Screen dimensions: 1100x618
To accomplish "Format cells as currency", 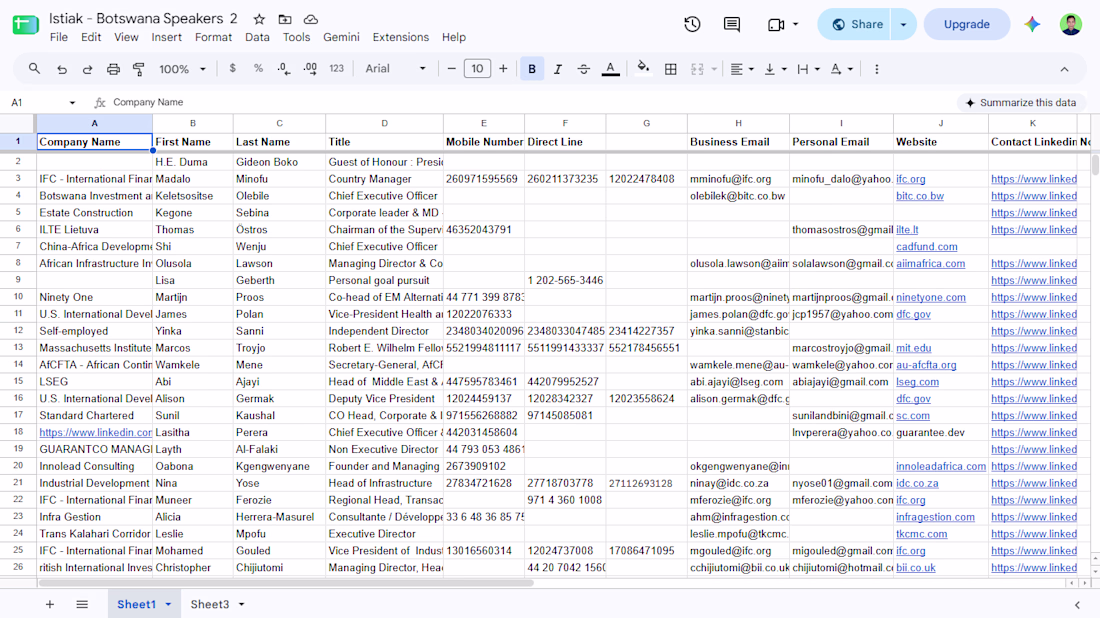I will 232,69.
